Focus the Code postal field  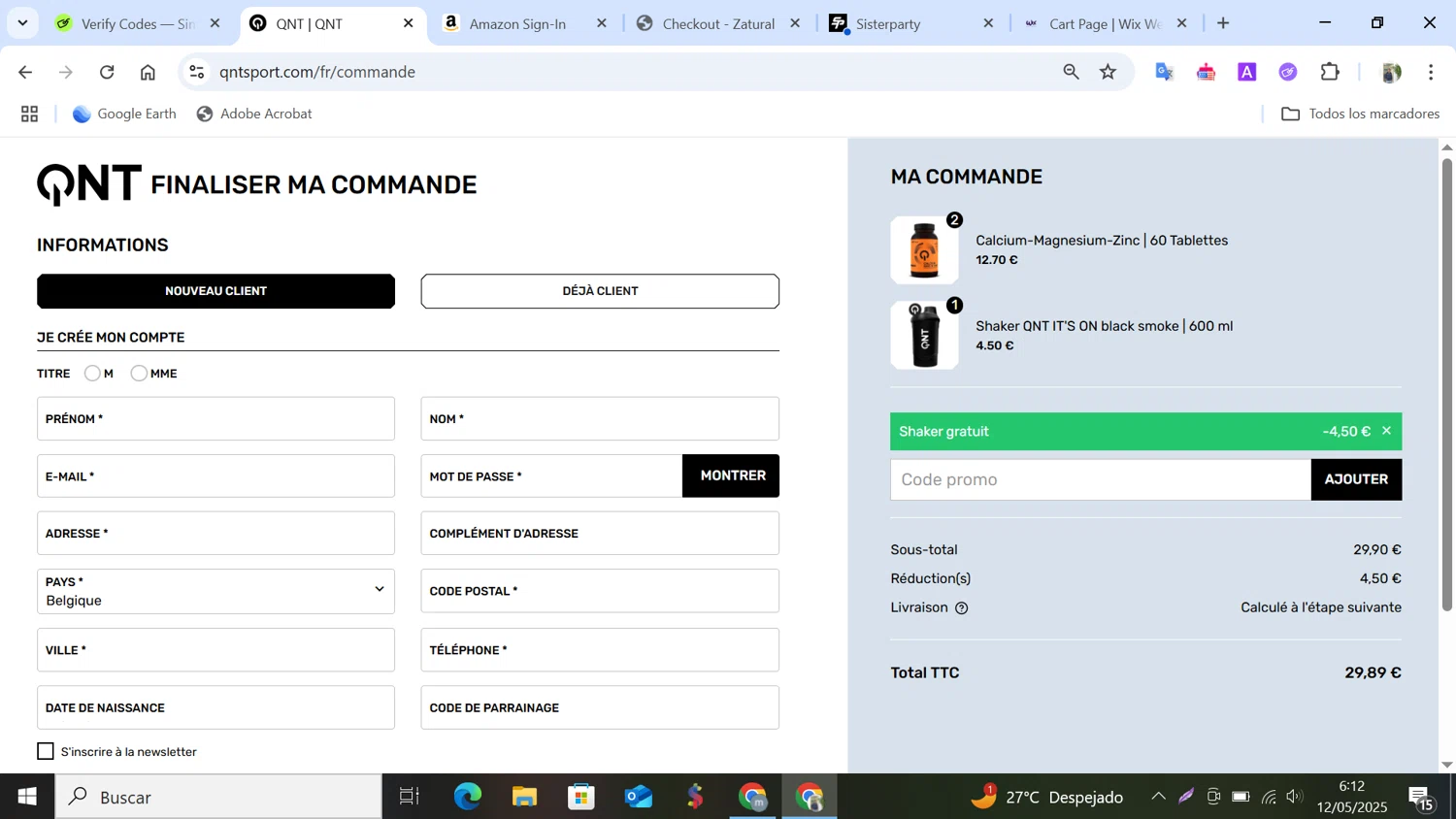coord(600,591)
